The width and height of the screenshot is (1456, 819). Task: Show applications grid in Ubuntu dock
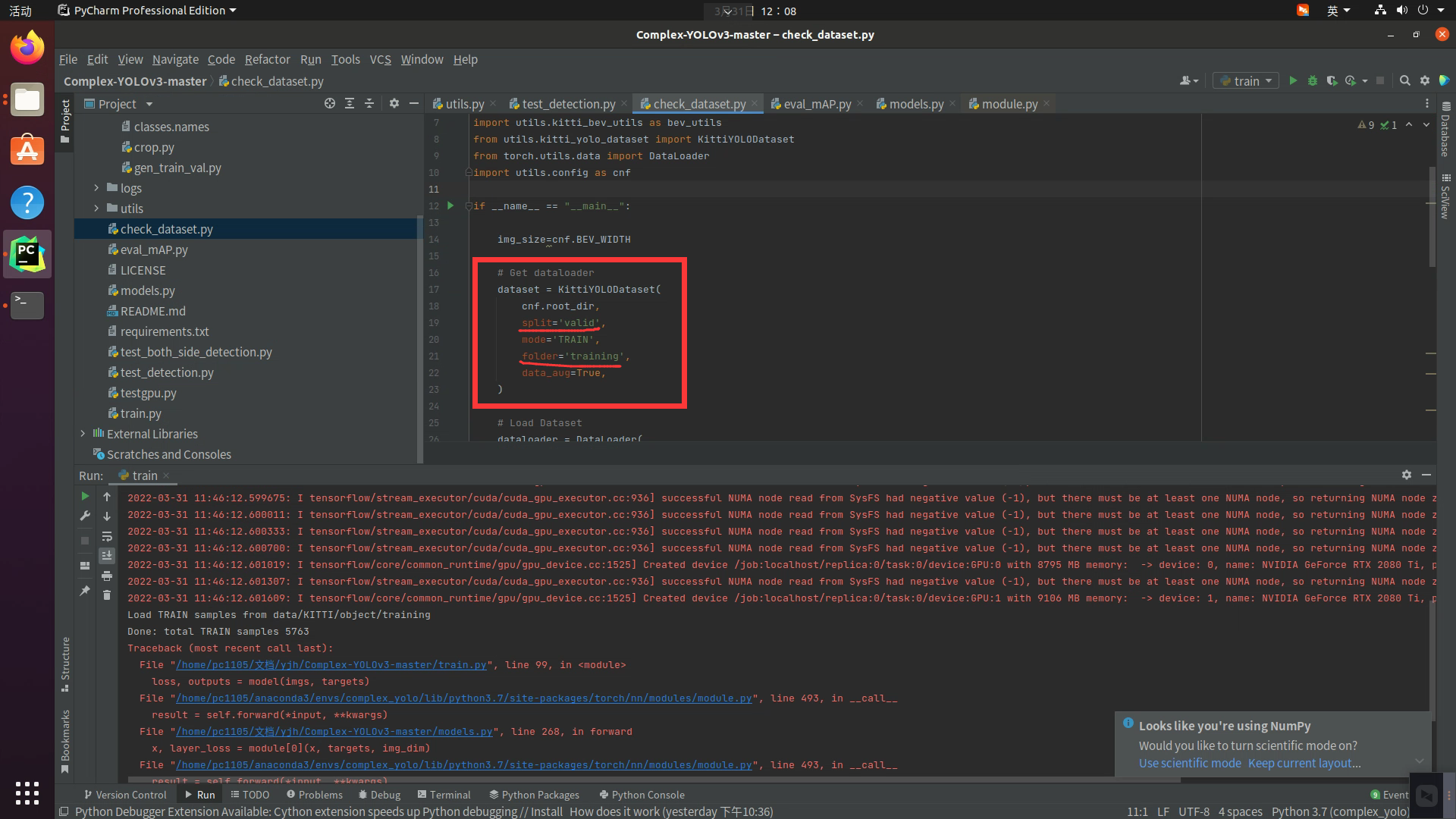tap(27, 793)
